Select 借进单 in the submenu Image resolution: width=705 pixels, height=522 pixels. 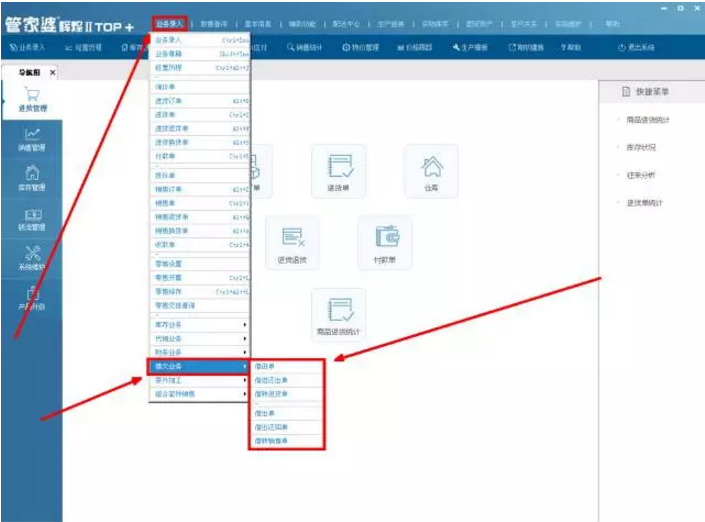286,367
